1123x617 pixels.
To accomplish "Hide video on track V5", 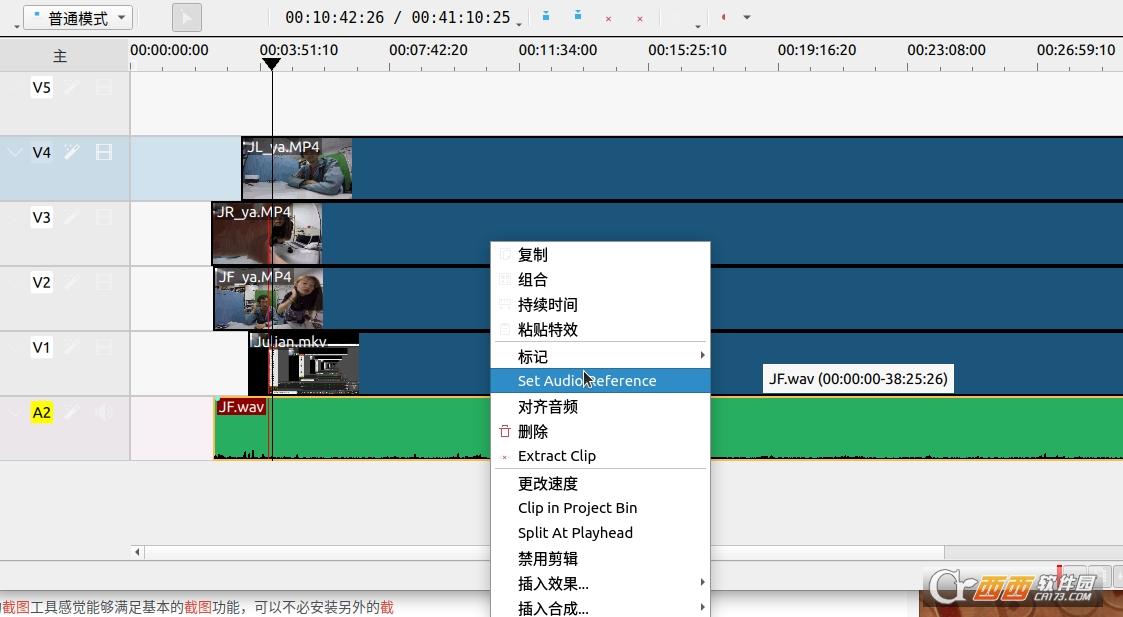I will [x=104, y=87].
